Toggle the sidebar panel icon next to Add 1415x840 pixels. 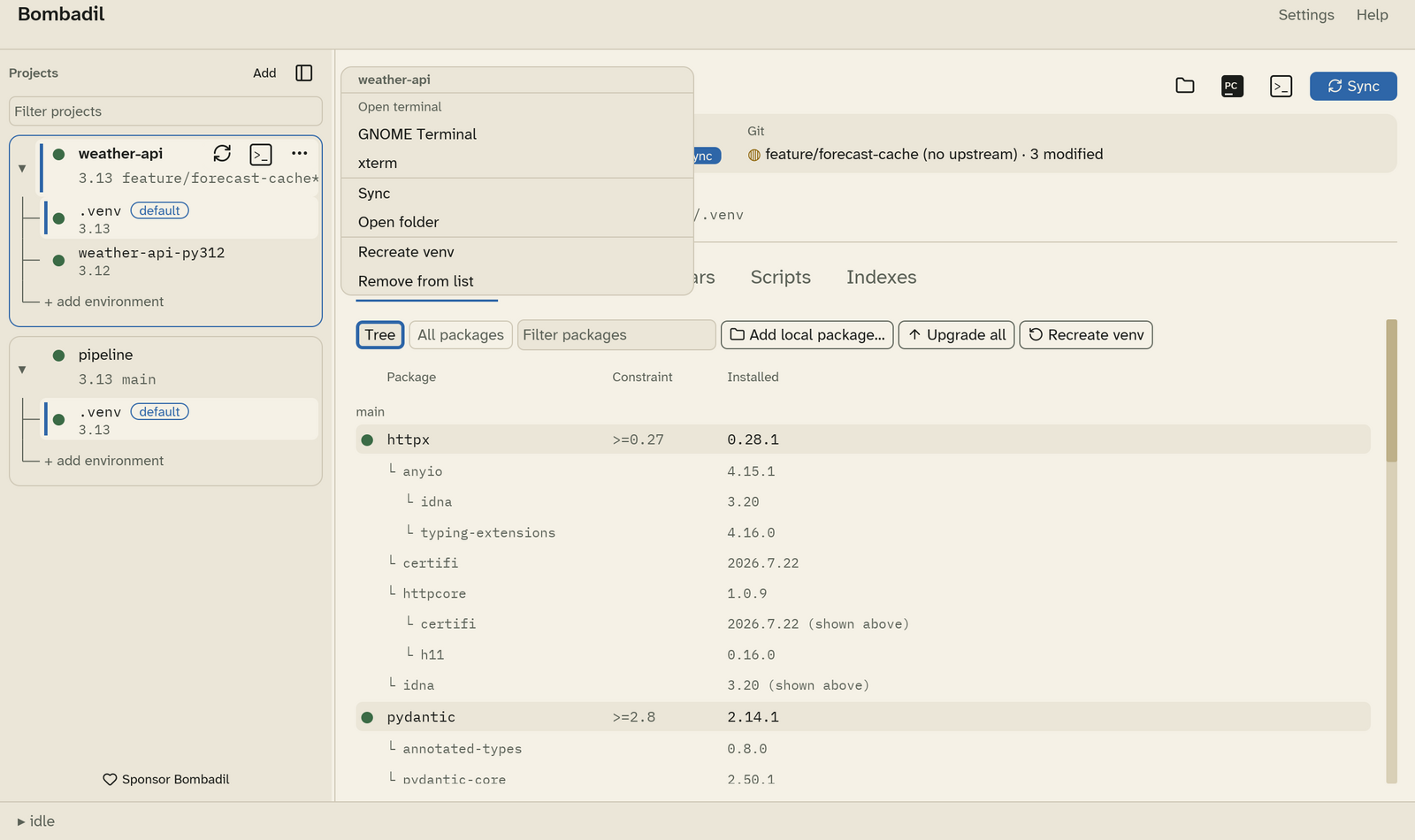click(304, 73)
